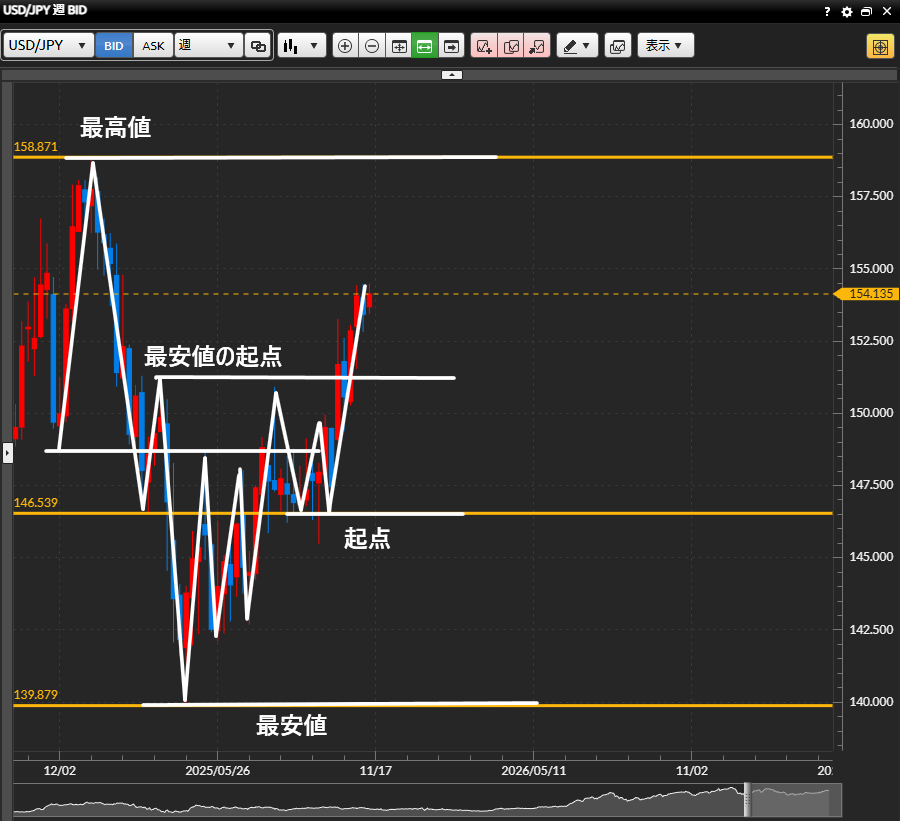Image resolution: width=900 pixels, height=821 pixels.
Task: Click the duplicate chart icon
Action: [x=511, y=46]
